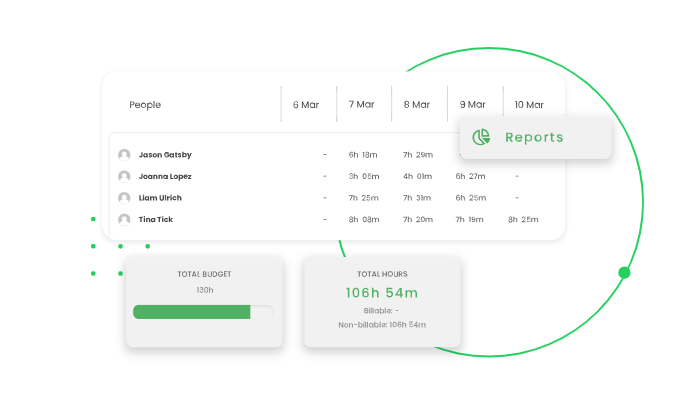Click Tina Tick's avatar icon
Viewport: 696px width, 394px height.
124,220
